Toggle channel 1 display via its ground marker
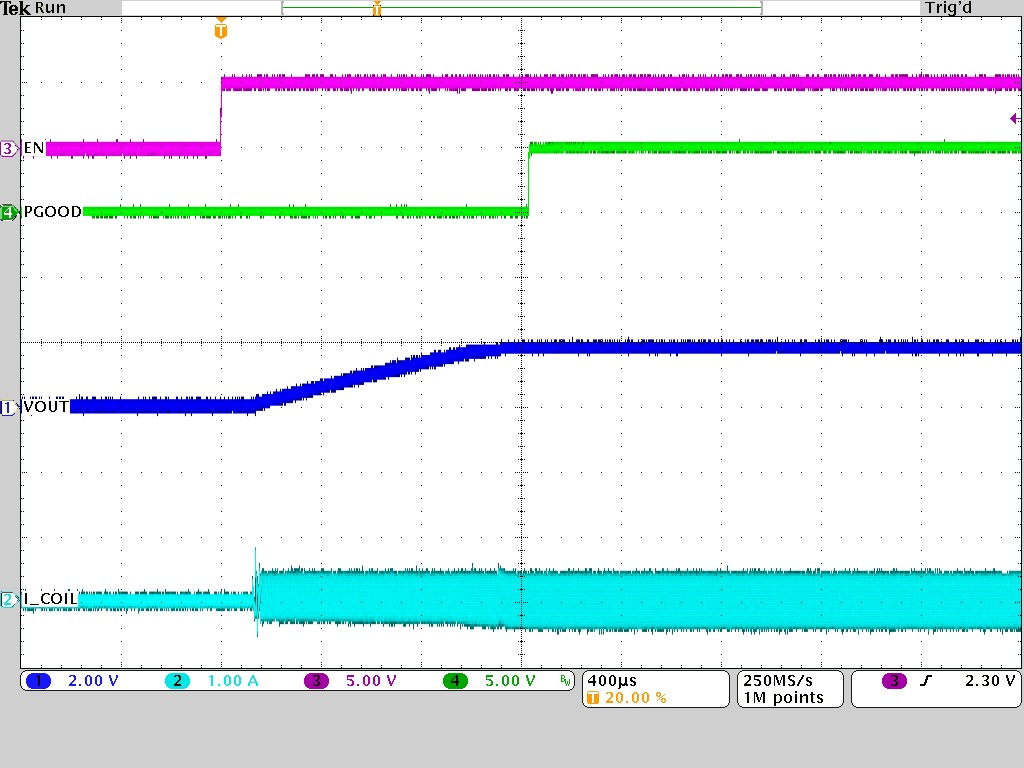Screen dimensions: 1024x768 (x=9, y=406)
